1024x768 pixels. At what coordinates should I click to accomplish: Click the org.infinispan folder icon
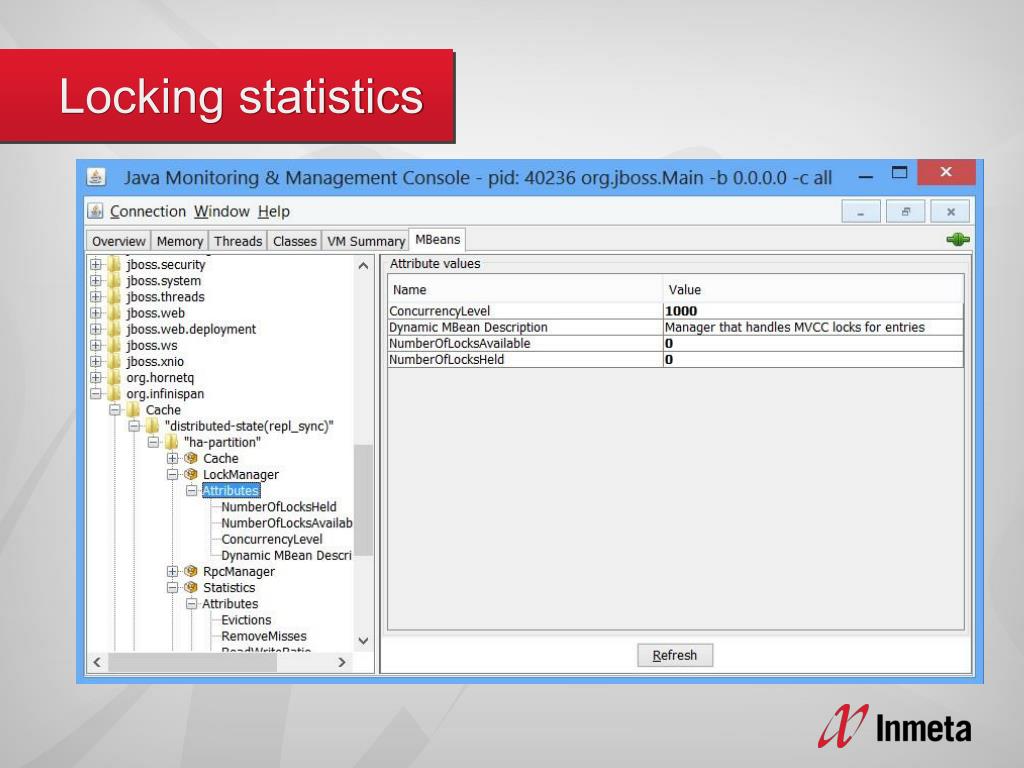(x=115, y=394)
